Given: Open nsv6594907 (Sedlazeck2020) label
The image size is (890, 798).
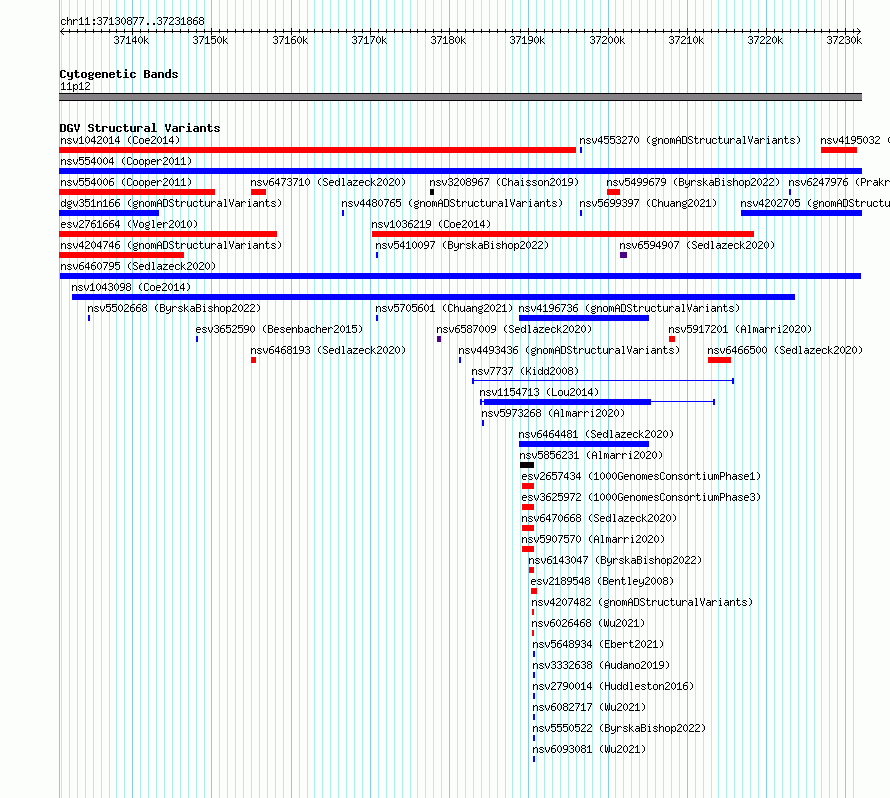Looking at the screenshot, I should tap(697, 245).
